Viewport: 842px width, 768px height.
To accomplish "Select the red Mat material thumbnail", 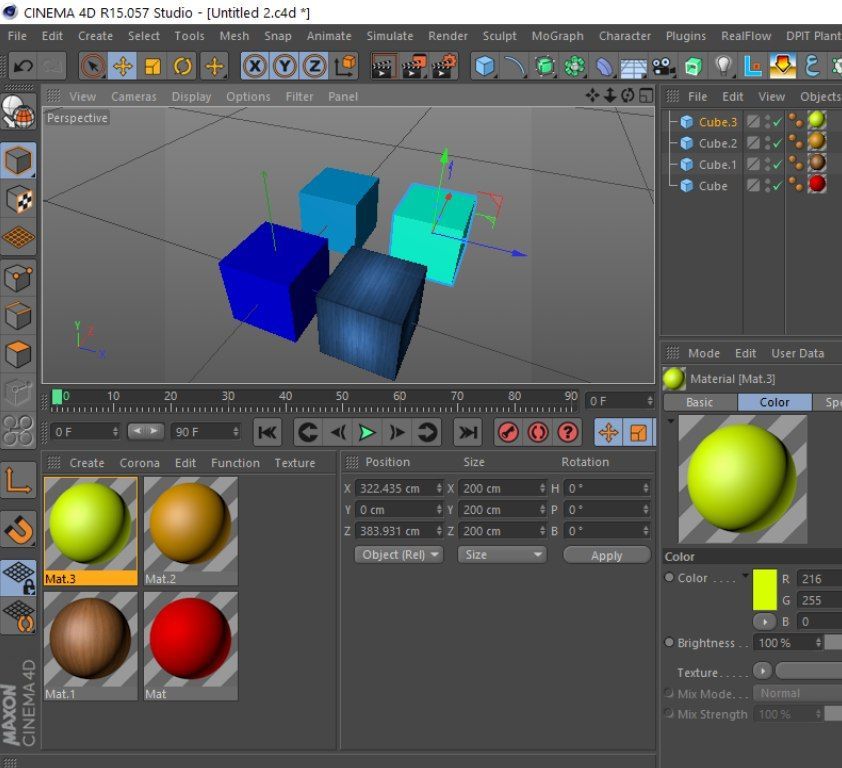I will 191,646.
